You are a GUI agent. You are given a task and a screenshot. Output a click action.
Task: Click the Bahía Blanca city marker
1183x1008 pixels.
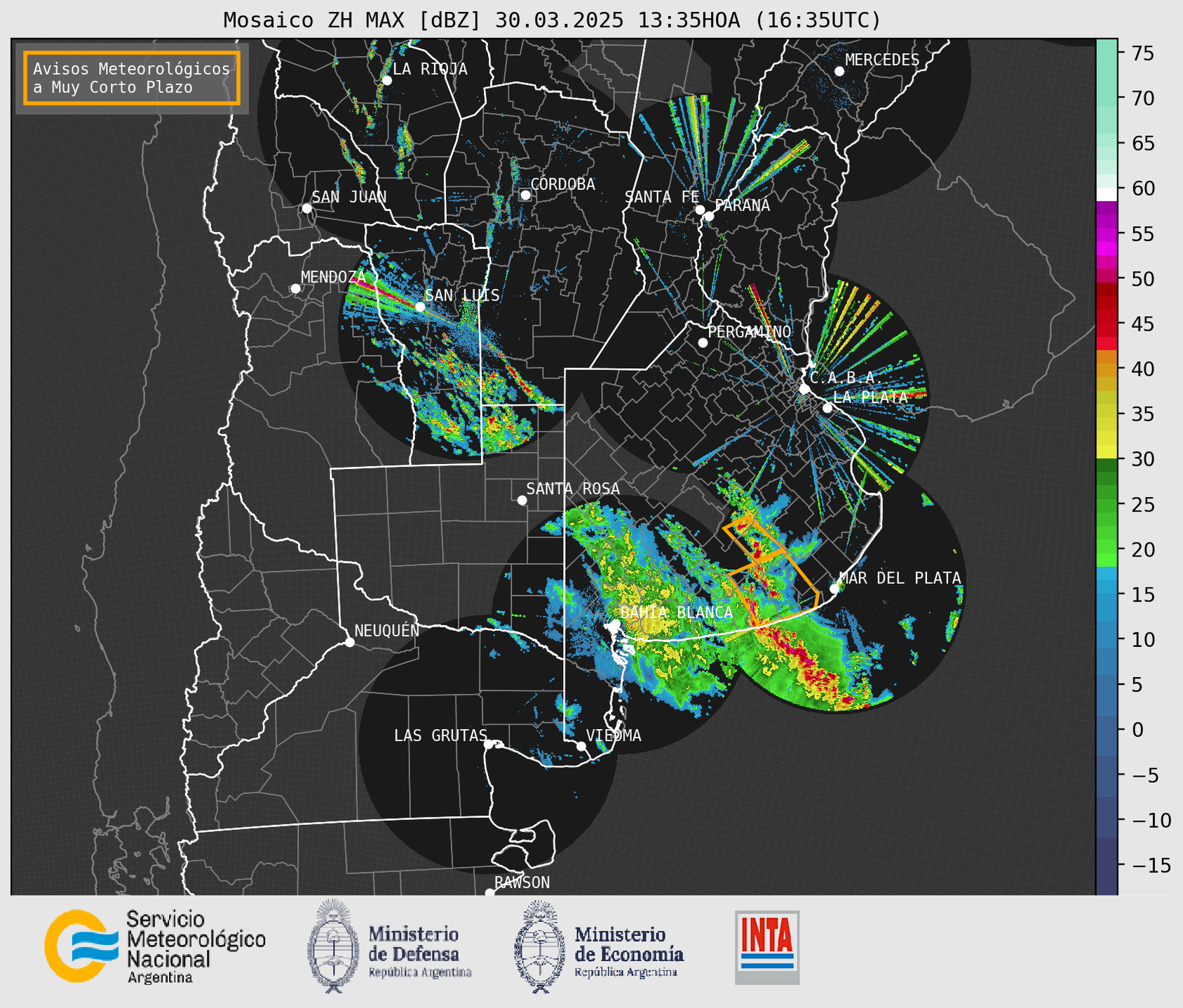click(x=615, y=624)
